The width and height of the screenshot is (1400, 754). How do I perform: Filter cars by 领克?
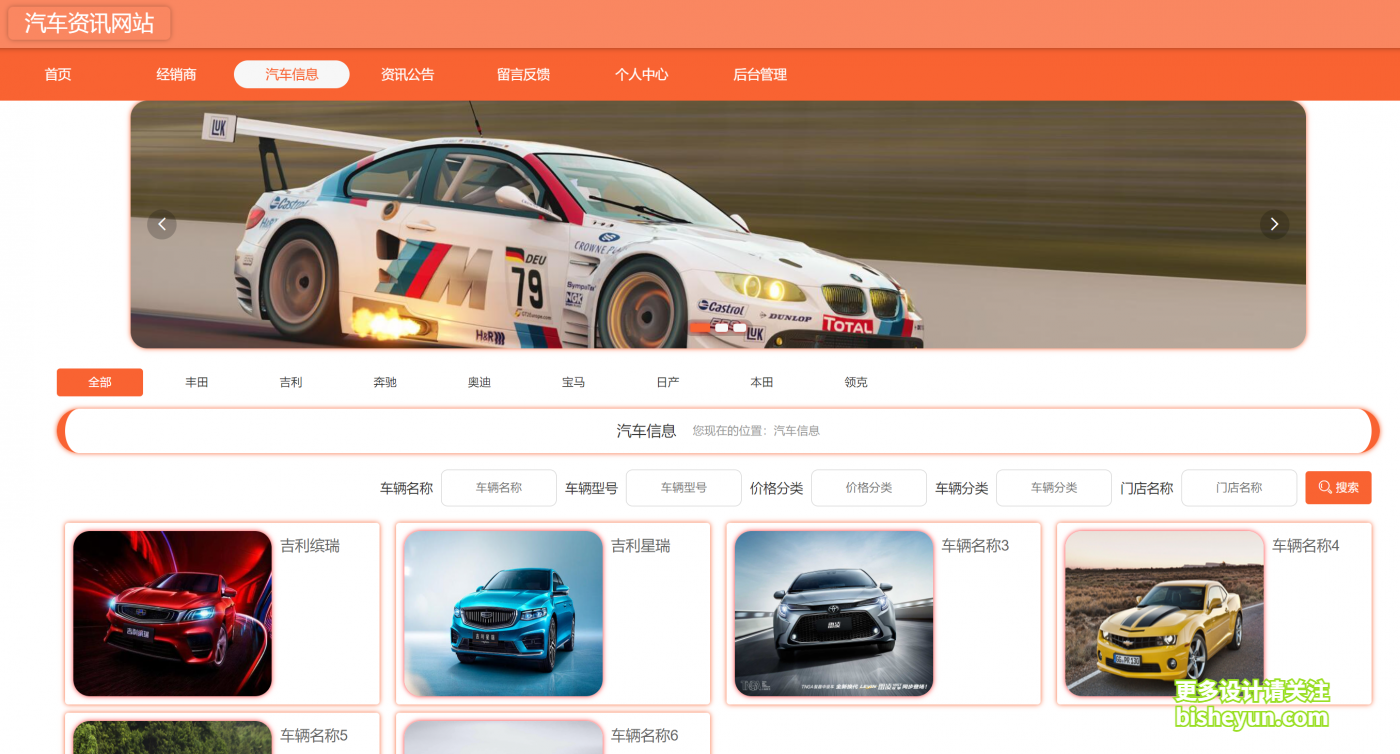tap(856, 383)
